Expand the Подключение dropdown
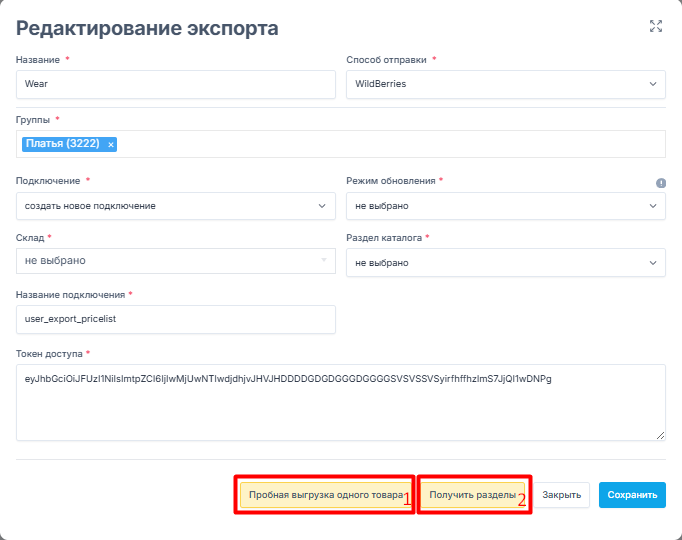682x540 pixels. (x=175, y=206)
